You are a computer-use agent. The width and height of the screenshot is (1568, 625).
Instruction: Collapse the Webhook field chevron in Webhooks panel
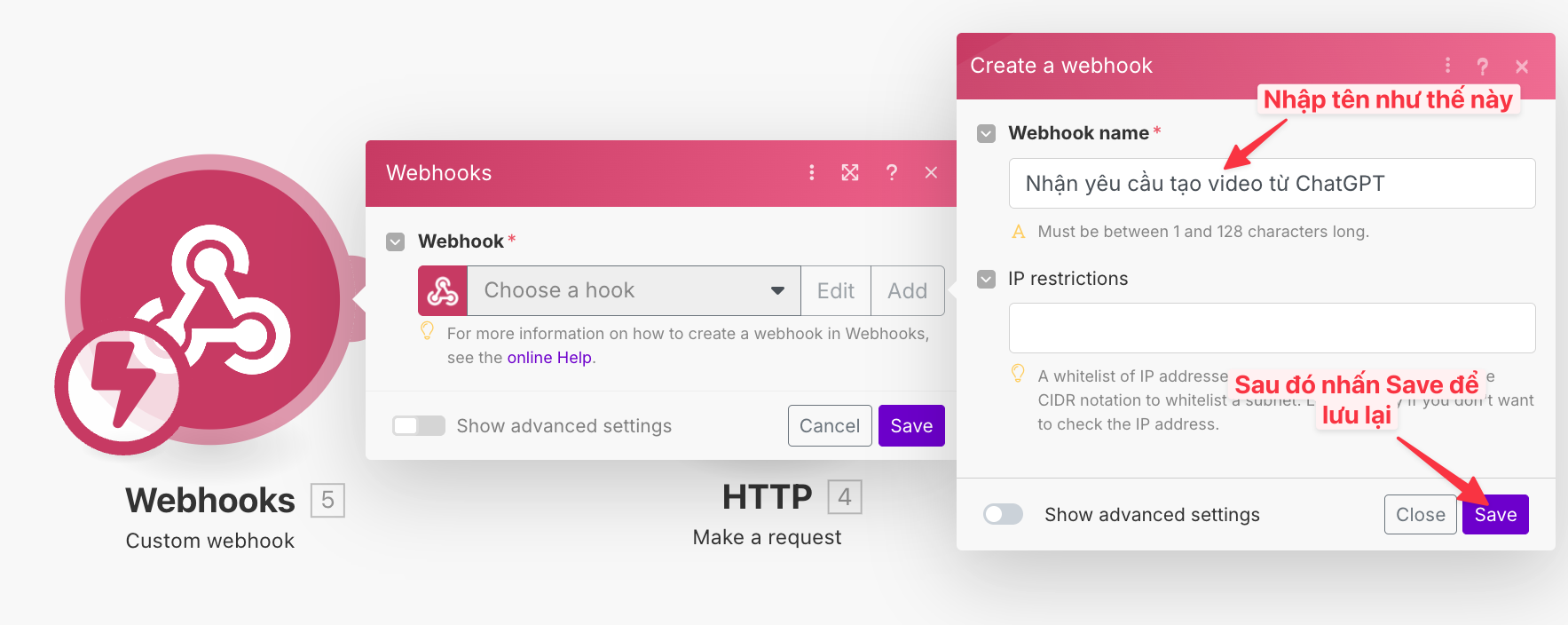pyautogui.click(x=396, y=241)
